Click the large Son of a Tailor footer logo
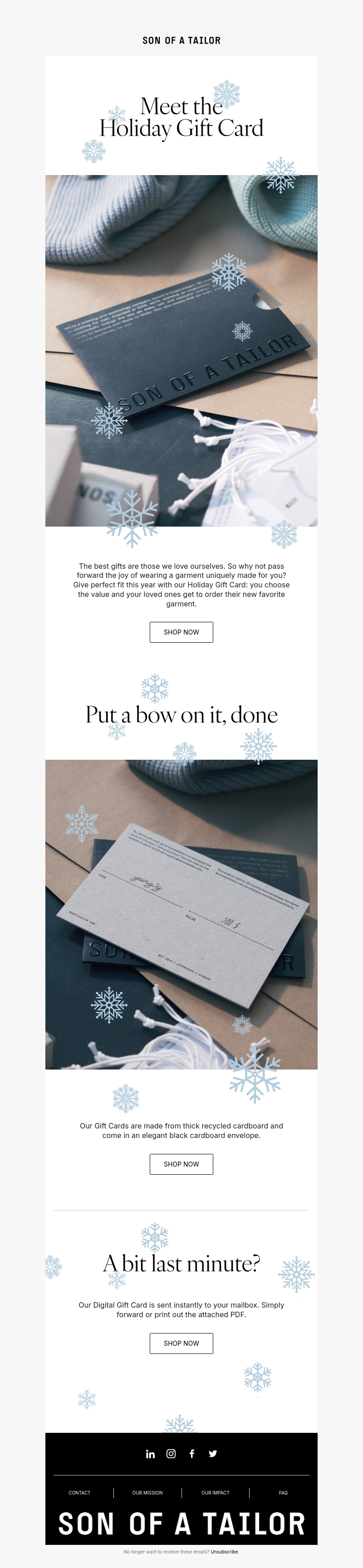 [181, 1524]
